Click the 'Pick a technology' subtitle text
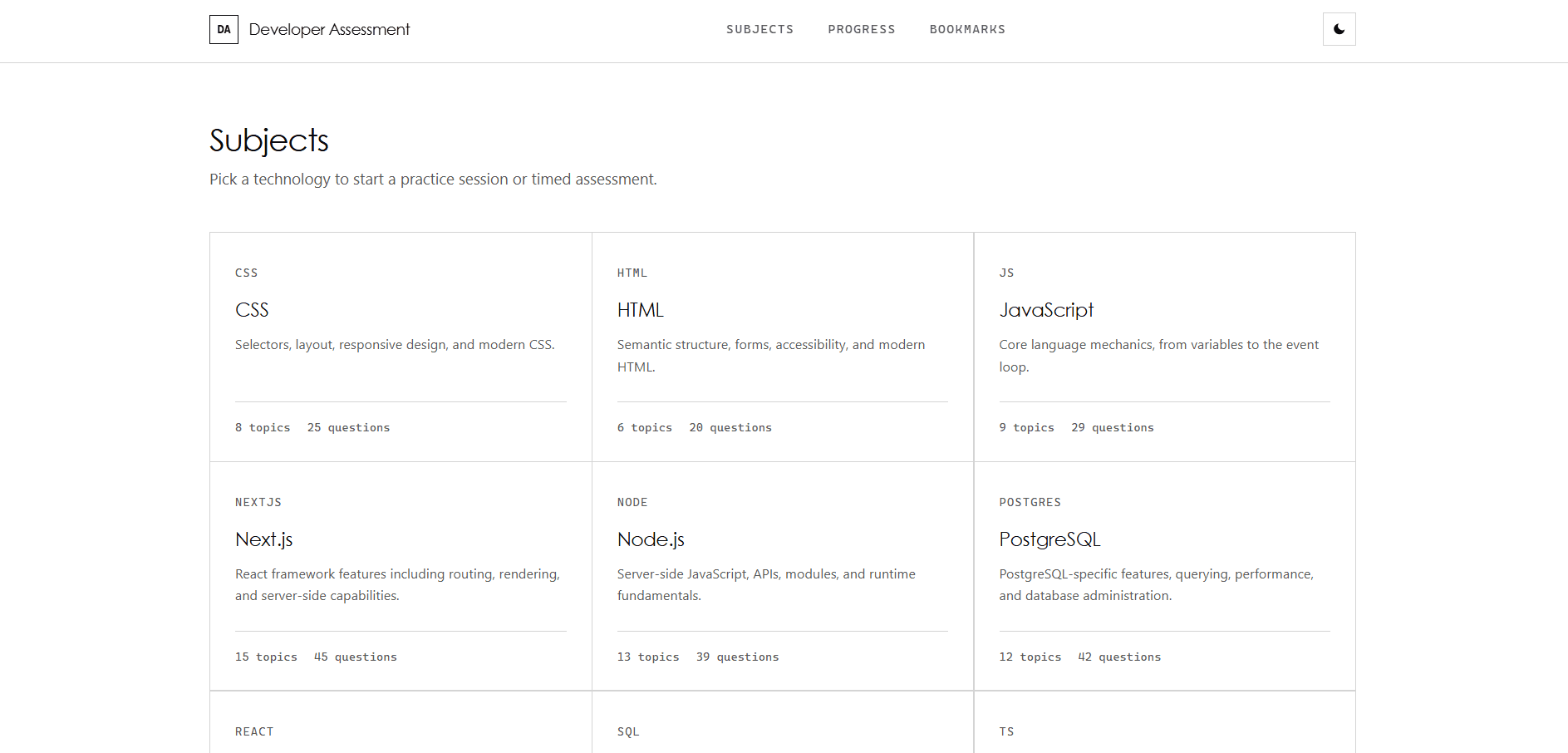Screen dimensions: 1568x753 (x=433, y=180)
